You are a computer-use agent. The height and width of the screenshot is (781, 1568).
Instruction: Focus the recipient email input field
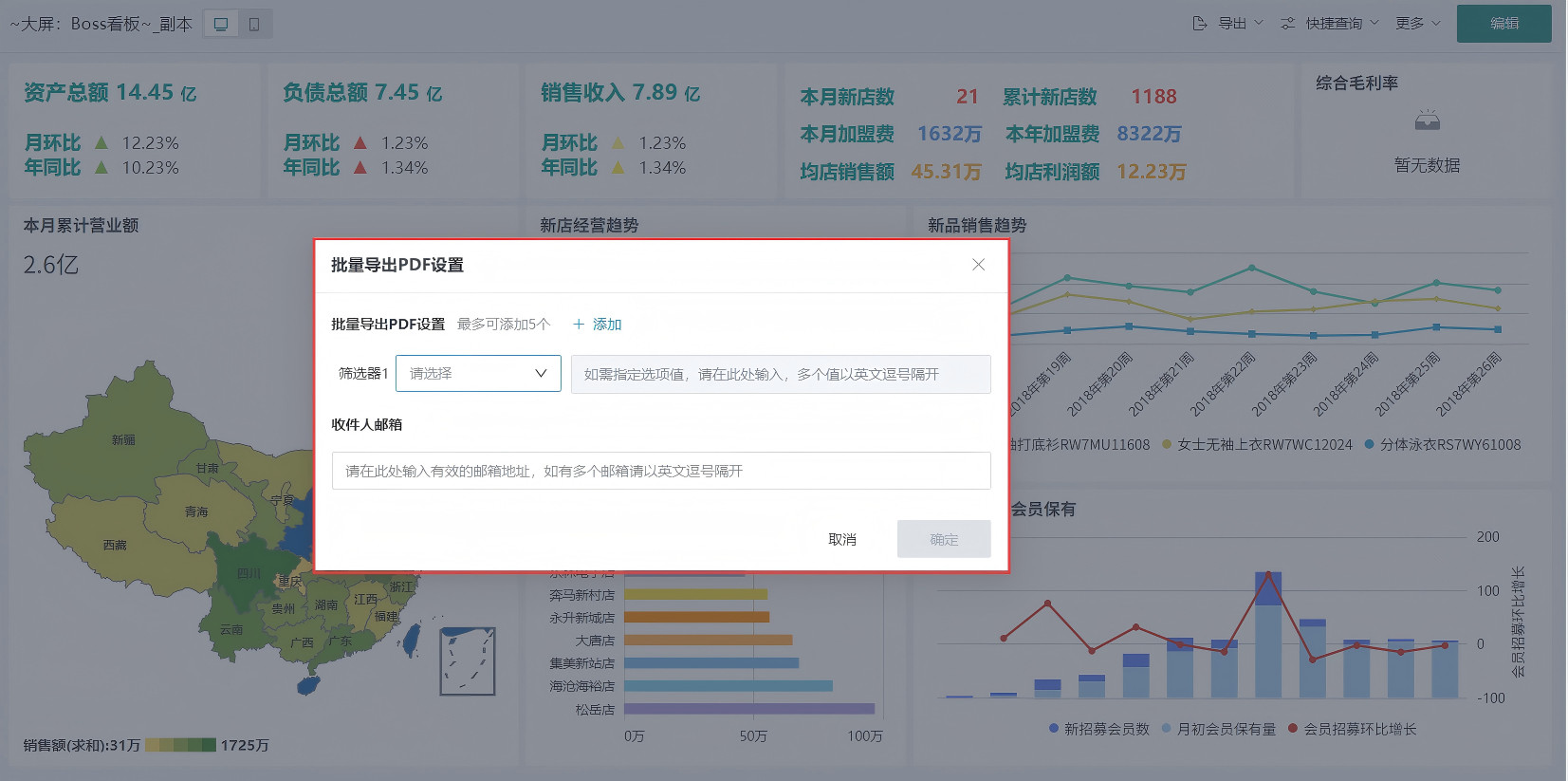[x=660, y=471]
